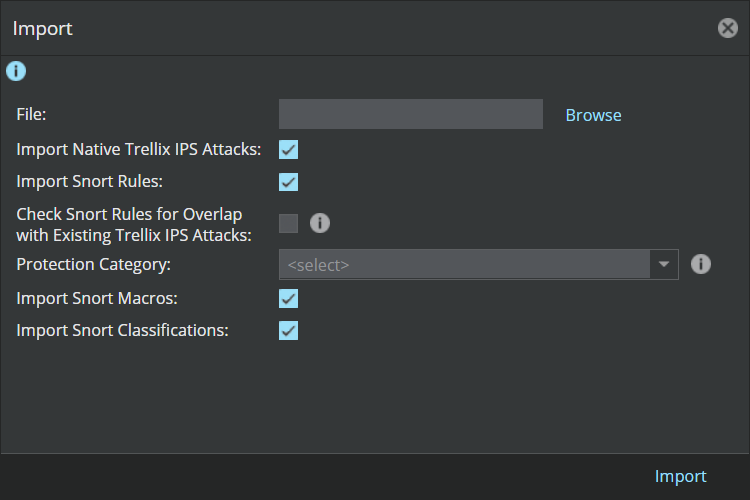Click the Protection Category dropdown arrow
This screenshot has width=750, height=500.
point(664,264)
